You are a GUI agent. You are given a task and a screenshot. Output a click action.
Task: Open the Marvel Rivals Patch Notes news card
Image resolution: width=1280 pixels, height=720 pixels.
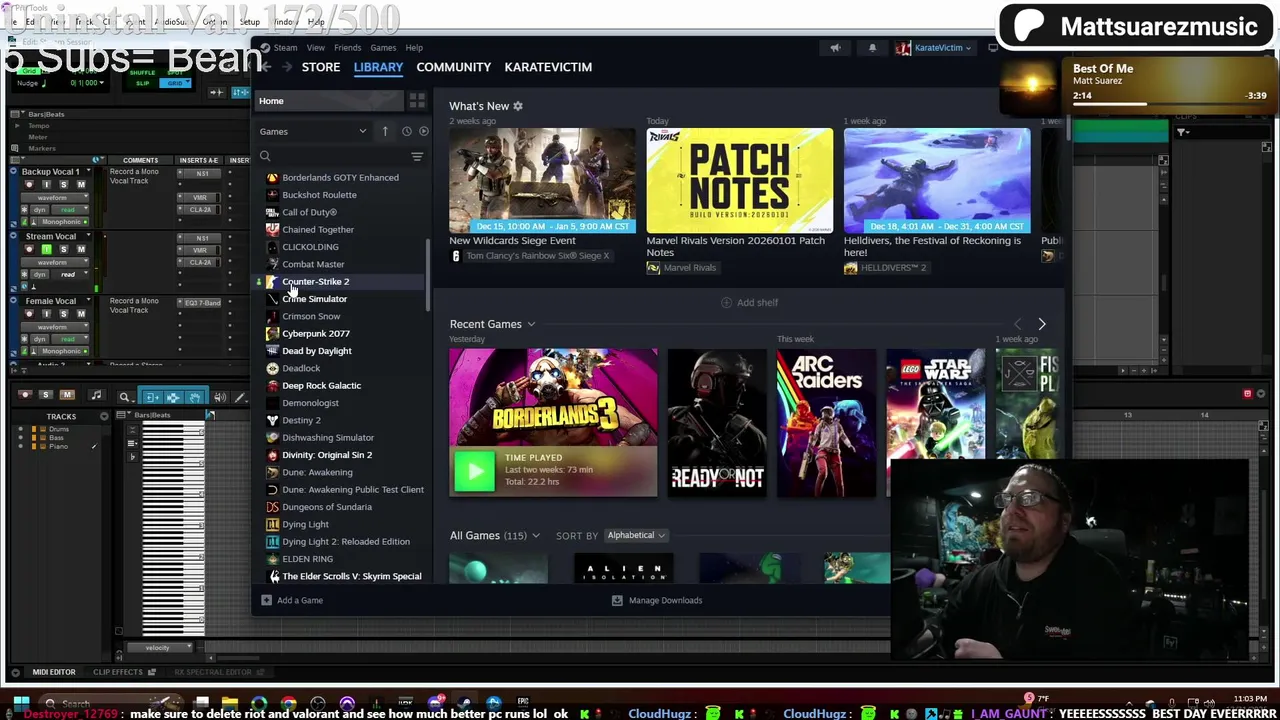click(x=739, y=180)
